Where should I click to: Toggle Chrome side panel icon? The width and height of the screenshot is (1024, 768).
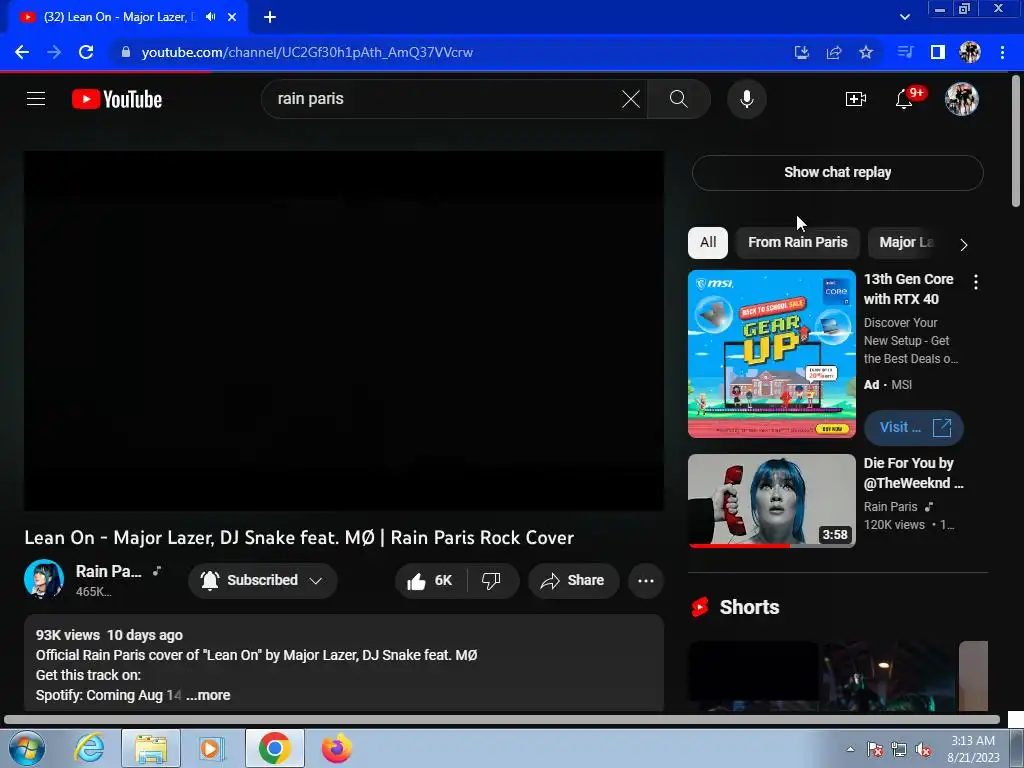point(938,52)
